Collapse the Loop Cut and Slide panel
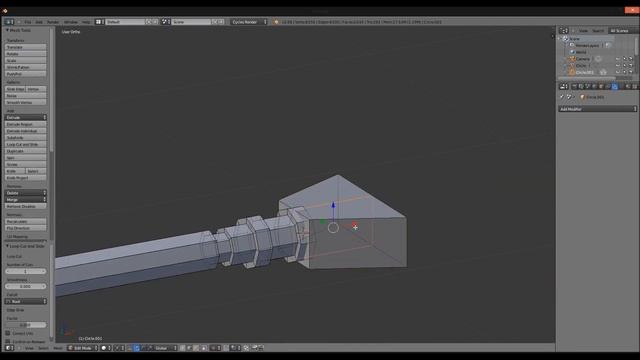 [x=7, y=246]
